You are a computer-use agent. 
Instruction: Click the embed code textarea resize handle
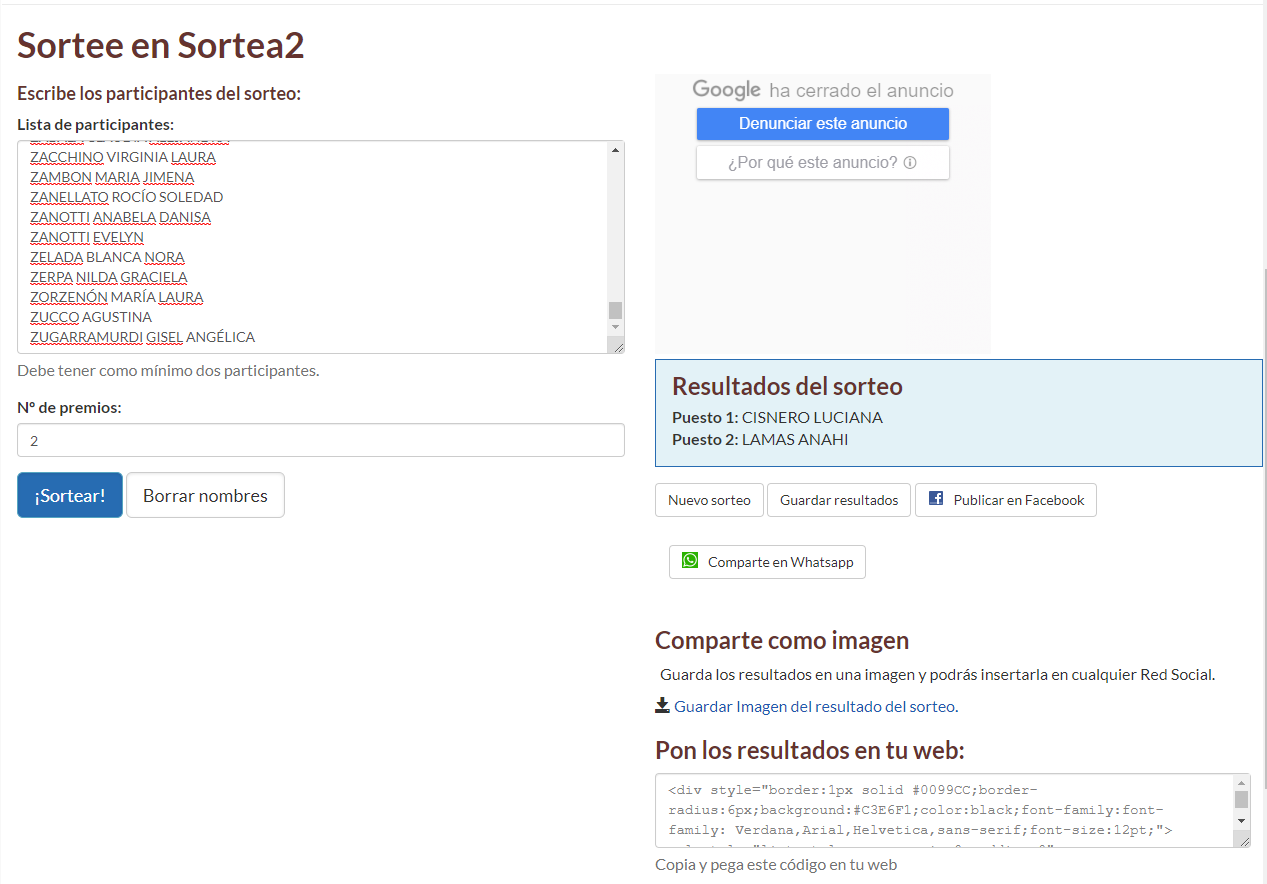[1243, 840]
